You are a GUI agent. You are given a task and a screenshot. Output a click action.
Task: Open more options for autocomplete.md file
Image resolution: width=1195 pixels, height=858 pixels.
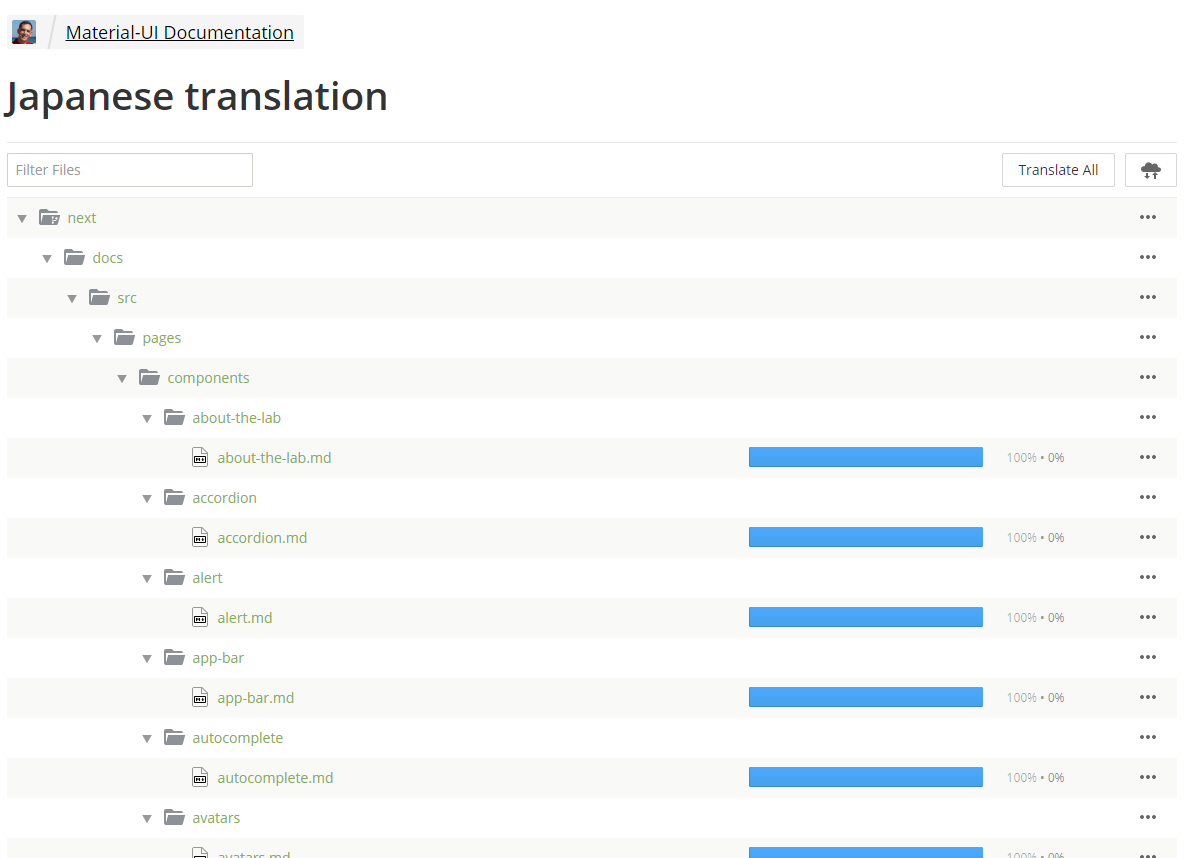click(x=1148, y=777)
